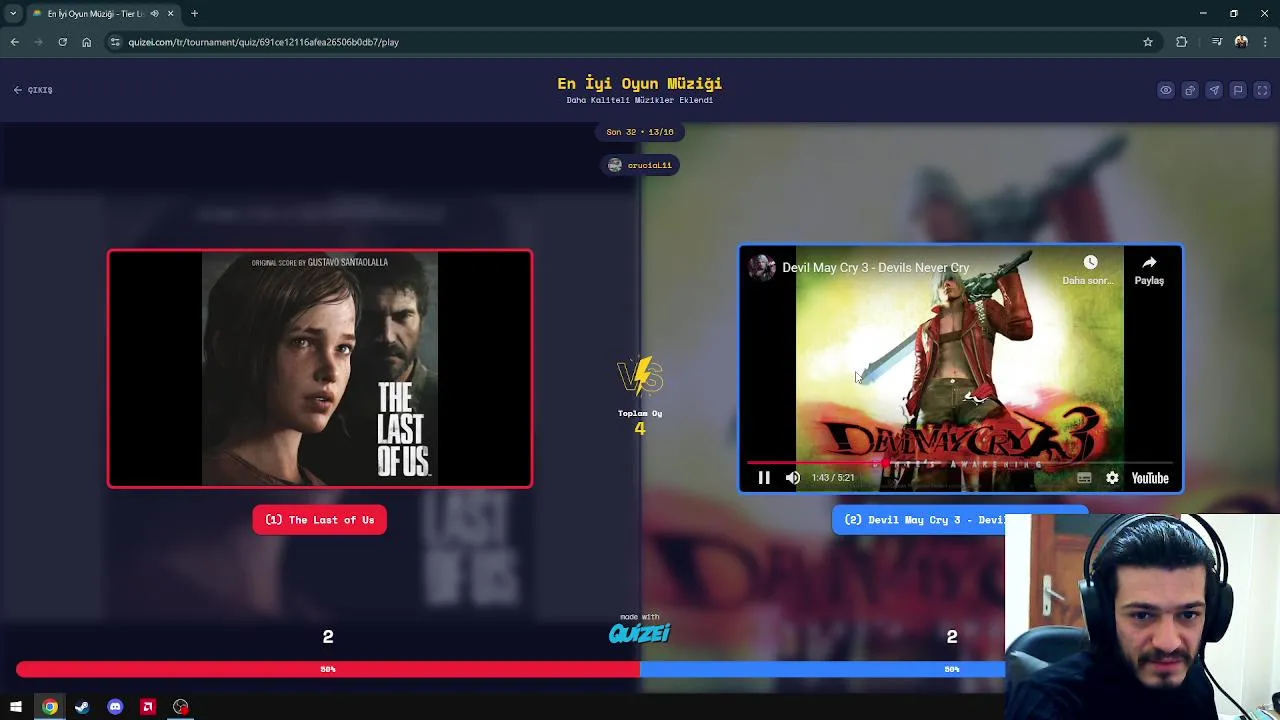This screenshot has height=720, width=1280.
Task: Navigate forward in browser
Action: (x=38, y=42)
